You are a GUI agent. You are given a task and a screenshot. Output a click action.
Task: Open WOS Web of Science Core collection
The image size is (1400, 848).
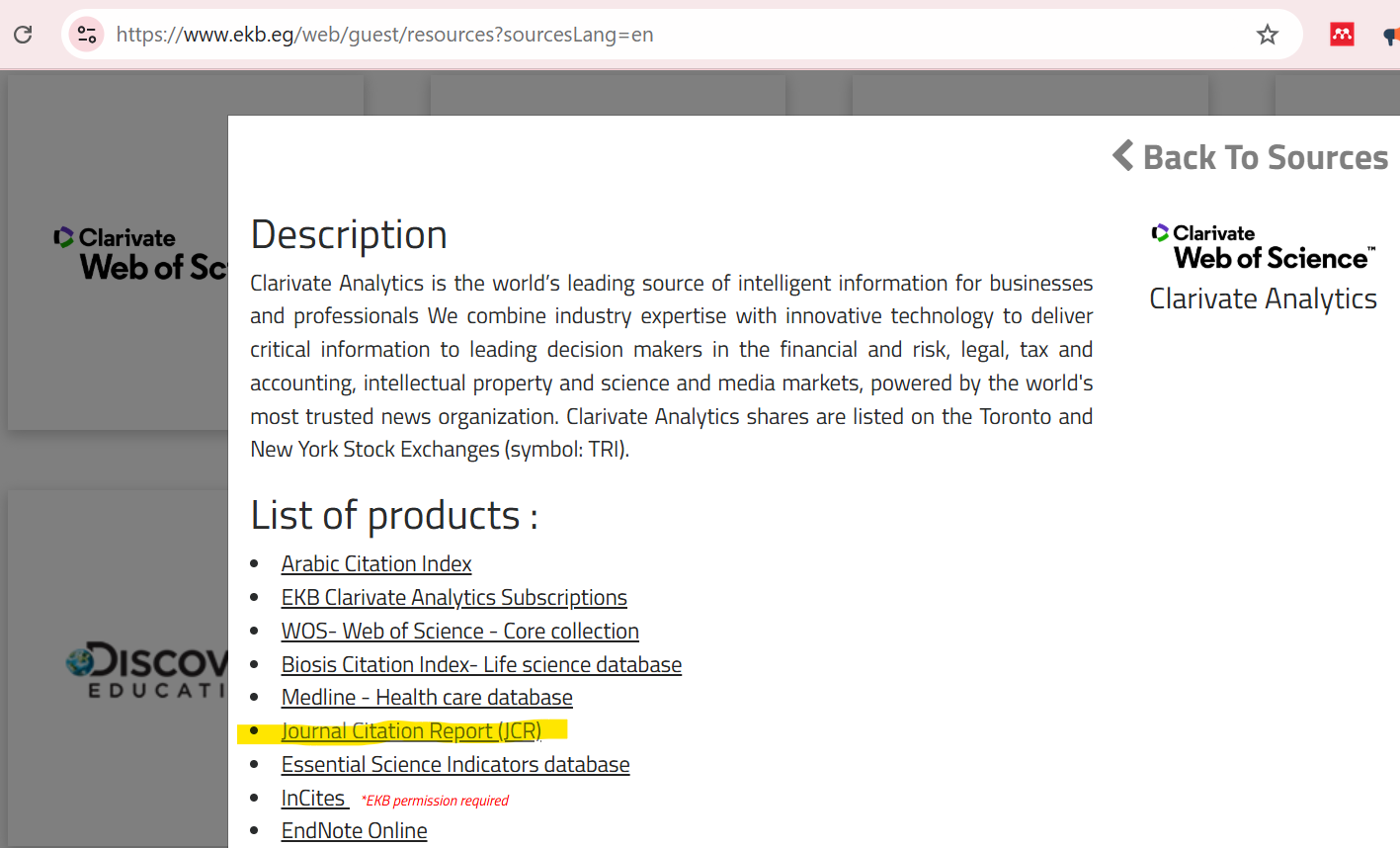(459, 632)
